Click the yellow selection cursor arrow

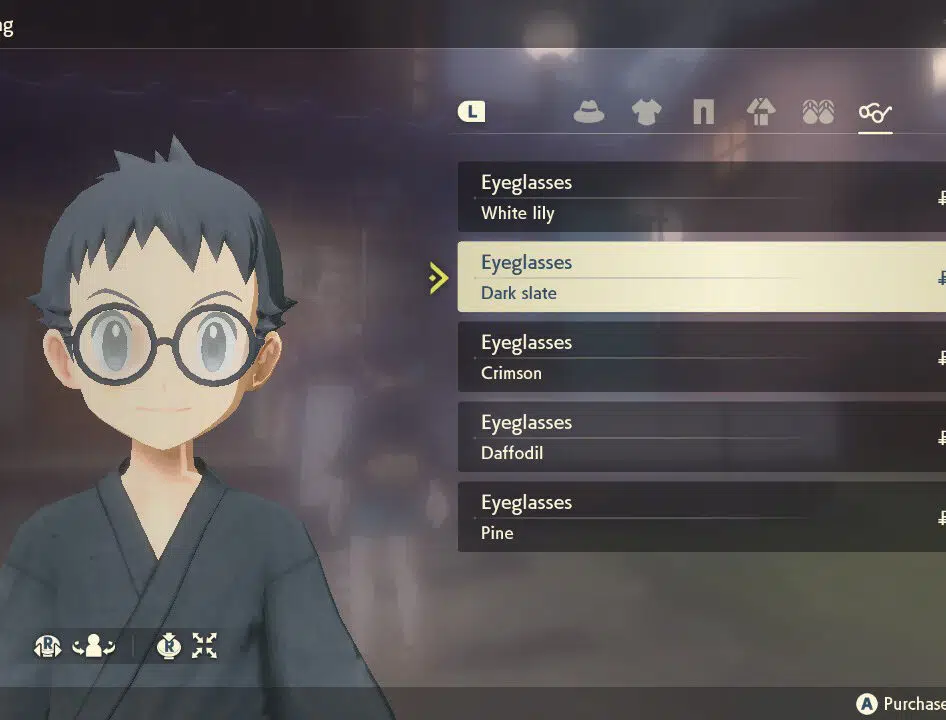click(x=439, y=278)
